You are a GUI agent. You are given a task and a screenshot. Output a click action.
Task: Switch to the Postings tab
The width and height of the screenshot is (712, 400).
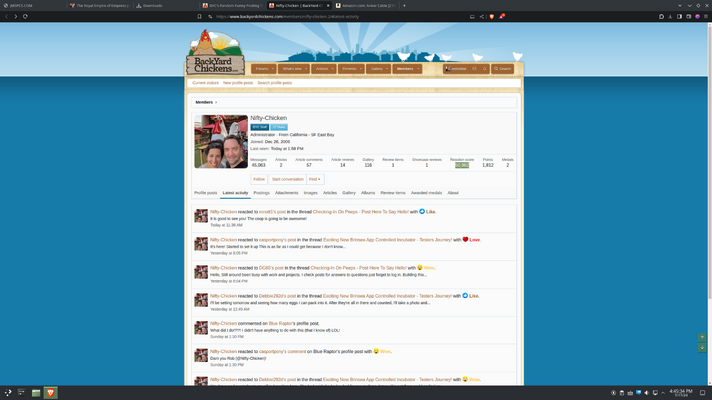(x=262, y=193)
